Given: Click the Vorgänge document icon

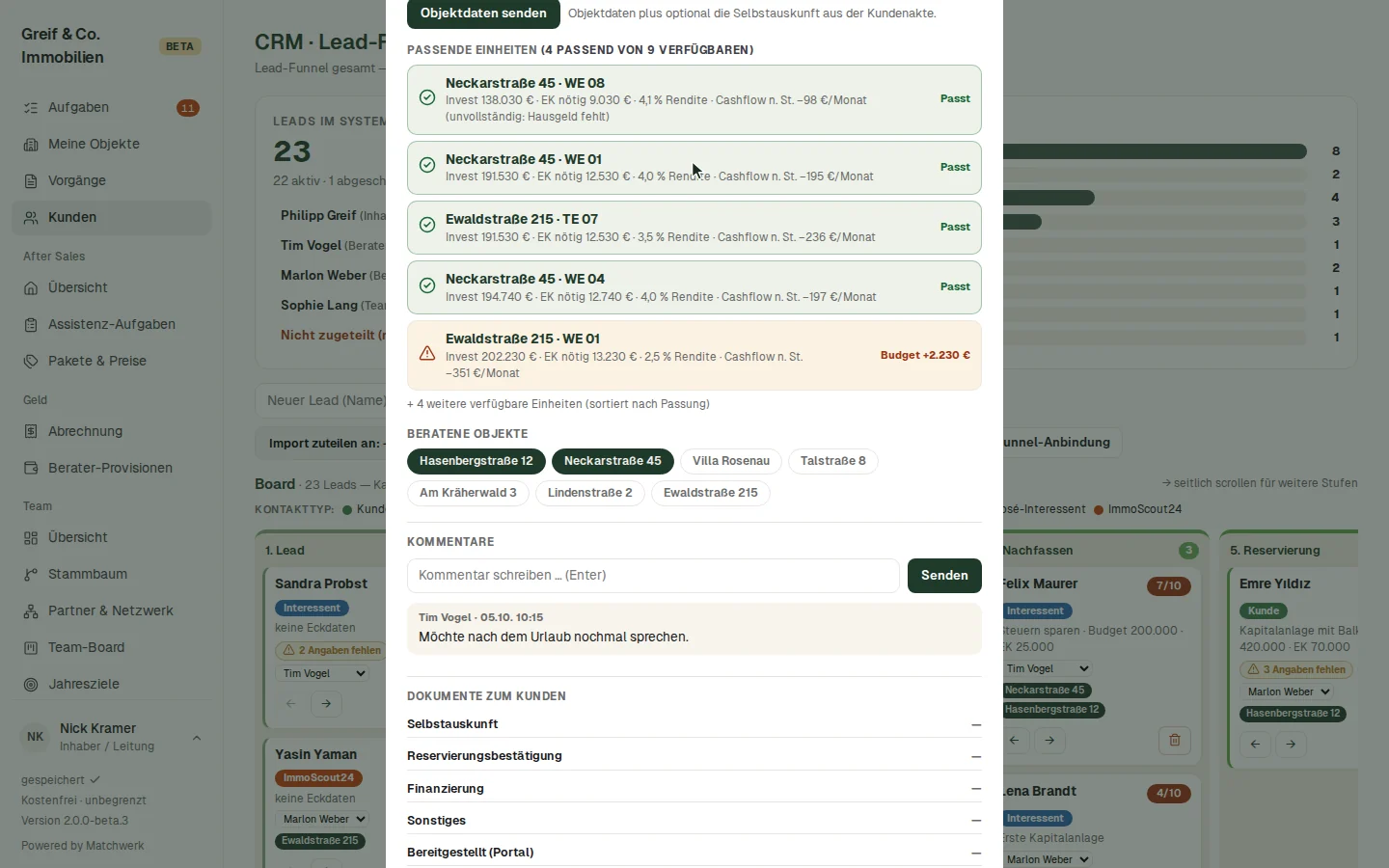Looking at the screenshot, I should pos(31,181).
